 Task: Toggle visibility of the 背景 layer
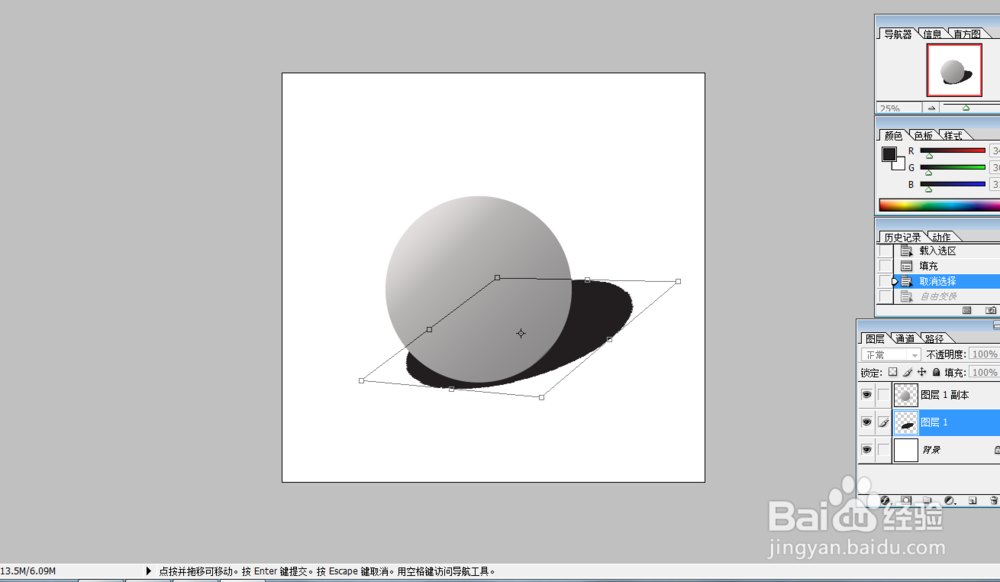[x=865, y=448]
